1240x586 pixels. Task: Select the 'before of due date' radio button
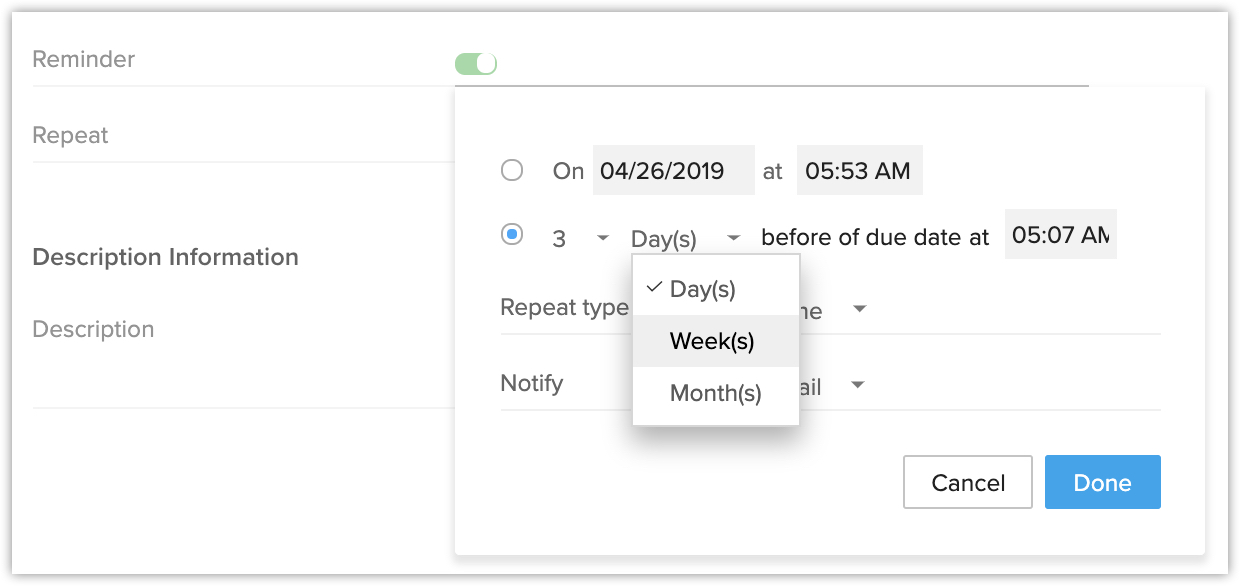tap(512, 236)
